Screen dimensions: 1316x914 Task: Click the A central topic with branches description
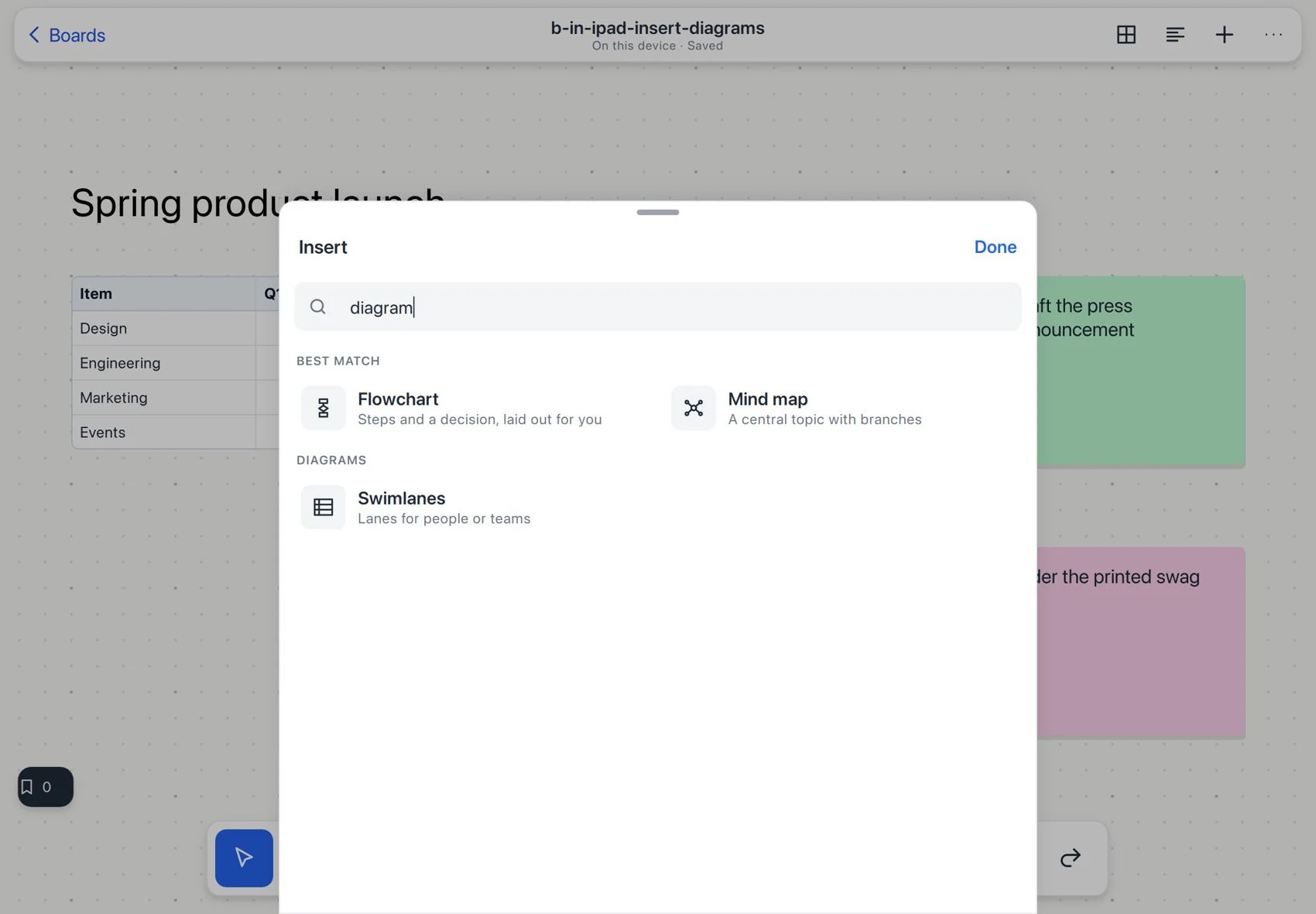[x=824, y=419]
